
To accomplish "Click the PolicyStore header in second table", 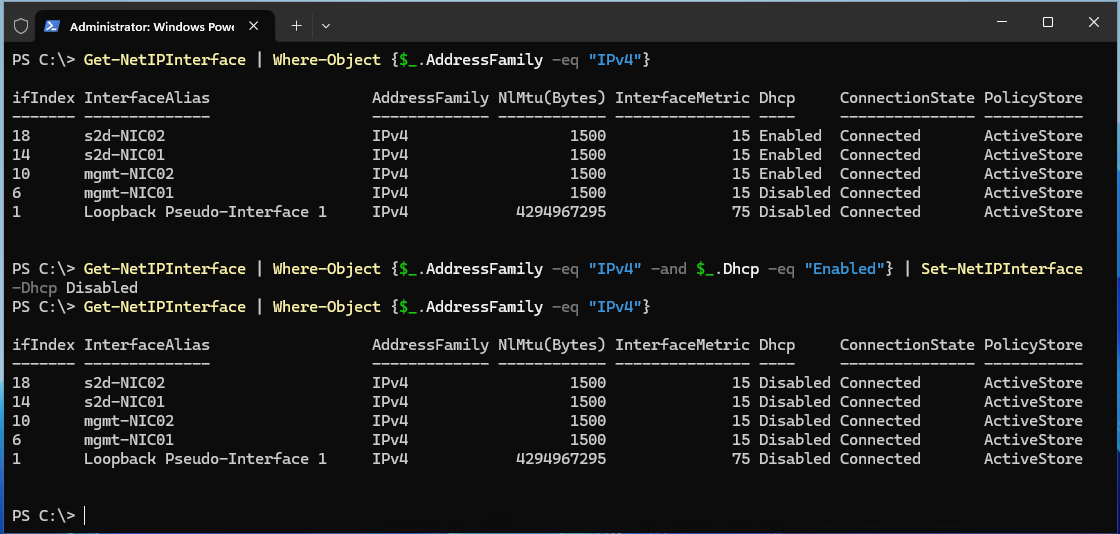I will (1033, 345).
